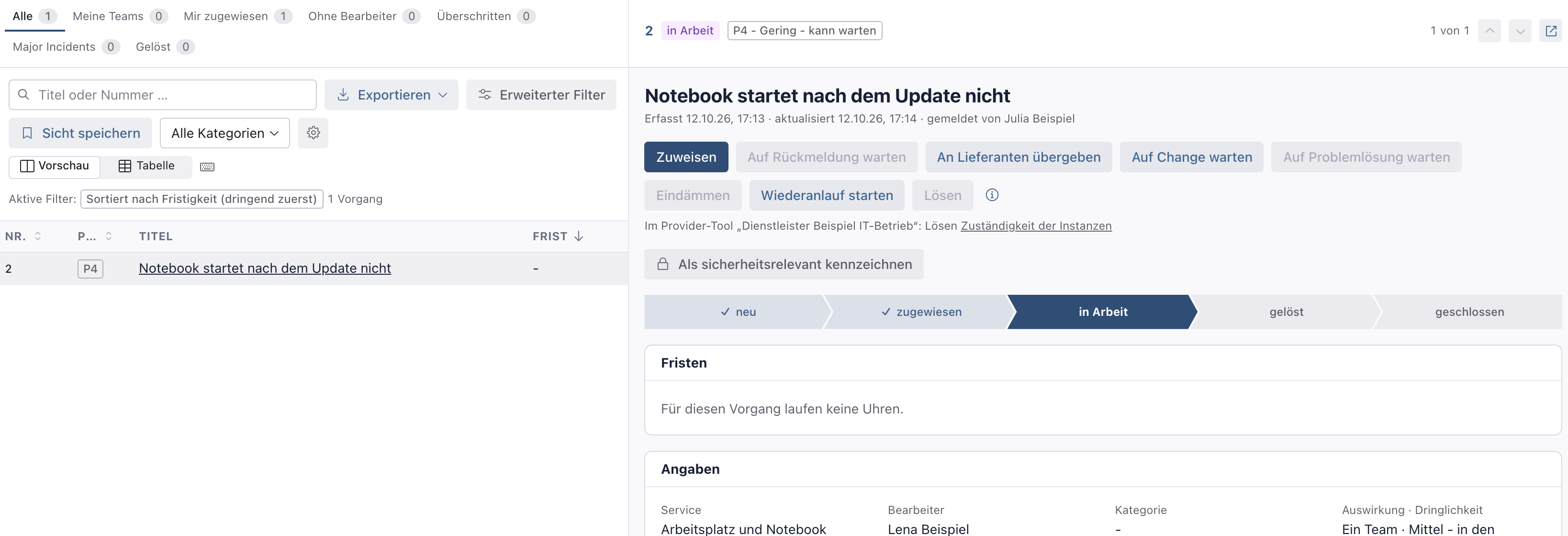The height and width of the screenshot is (536, 1568).
Task: Go to previous incident with up arrow
Action: pos(1489,31)
